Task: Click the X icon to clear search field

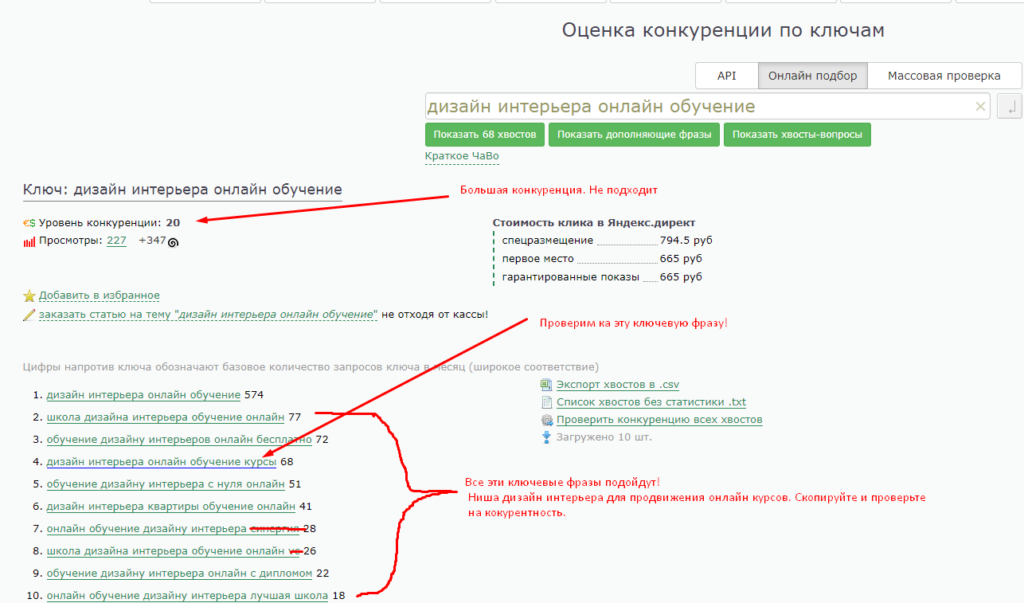Action: pos(980,107)
